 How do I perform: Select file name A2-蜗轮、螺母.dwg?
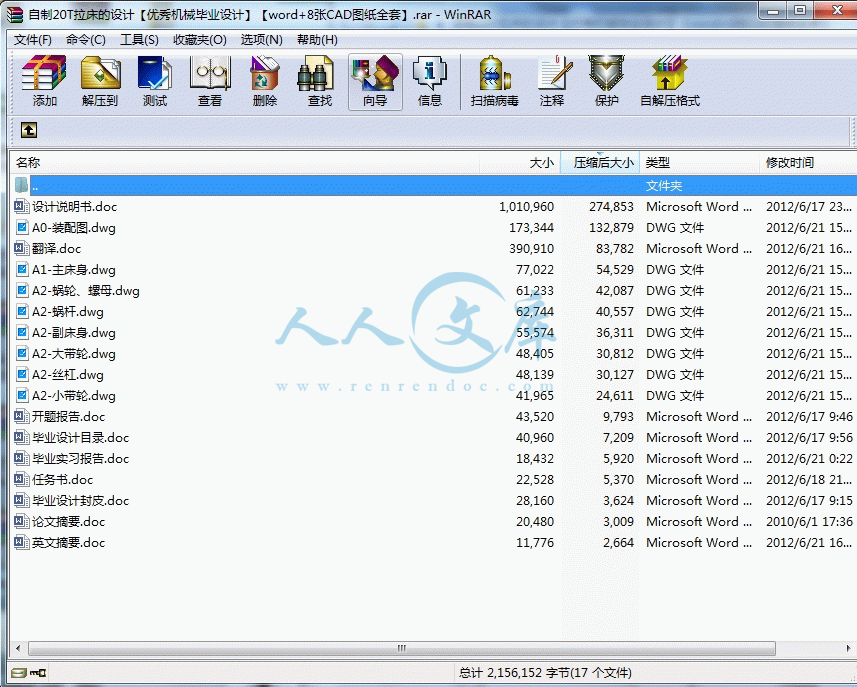pyautogui.click(x=86, y=291)
